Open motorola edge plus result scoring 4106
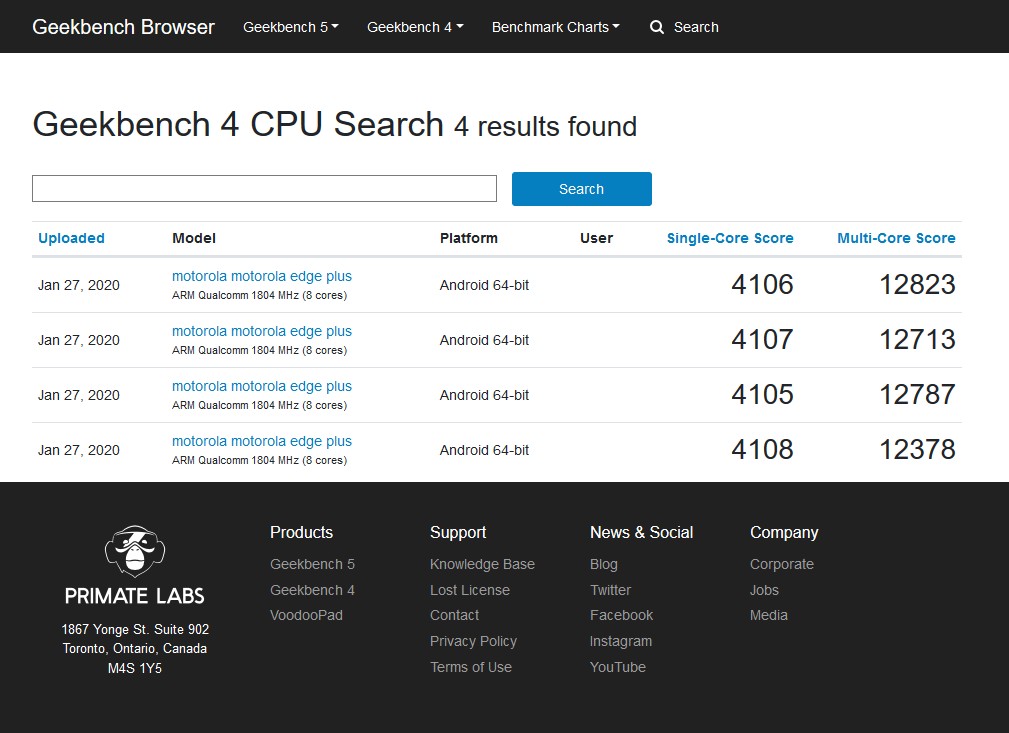 coord(262,276)
